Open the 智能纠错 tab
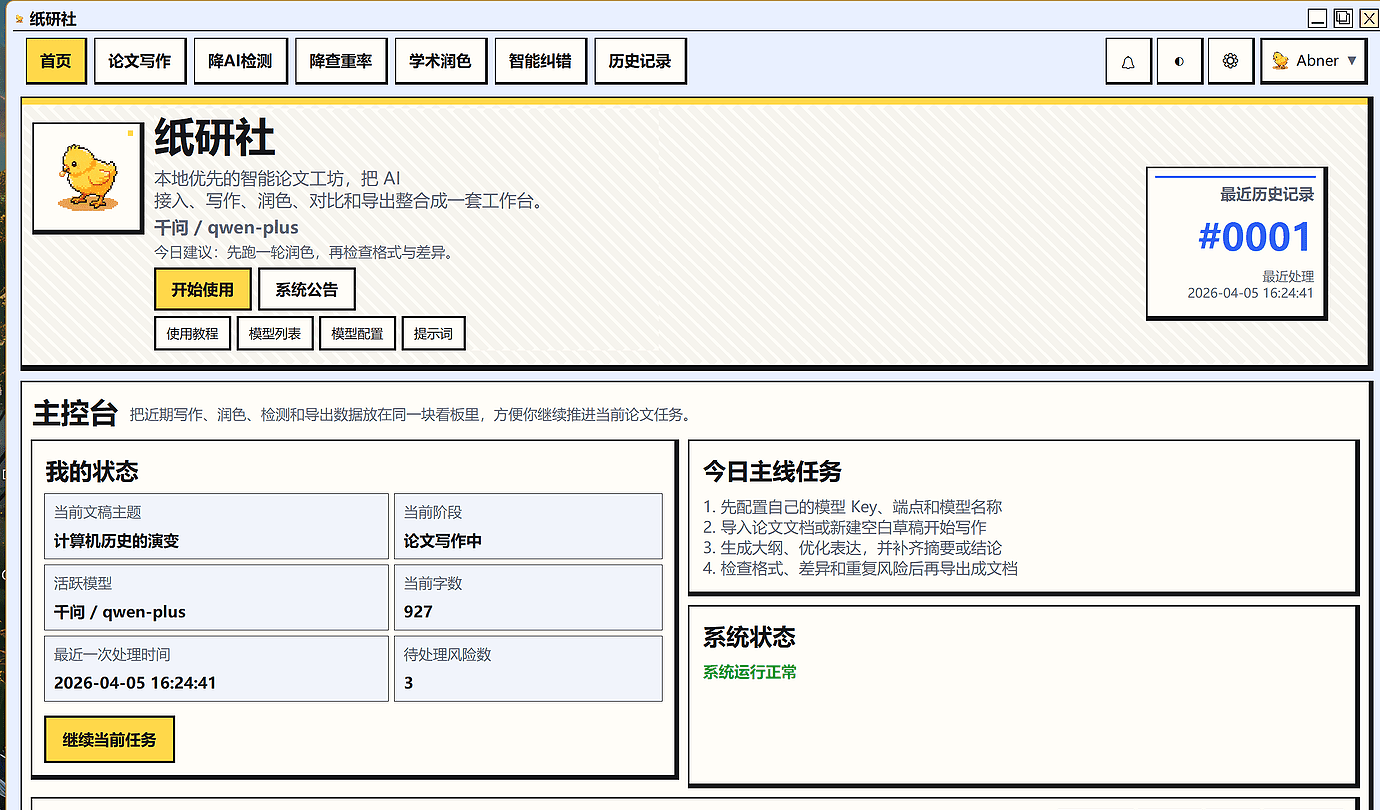Viewport: 1380px width, 810px height. click(x=540, y=61)
